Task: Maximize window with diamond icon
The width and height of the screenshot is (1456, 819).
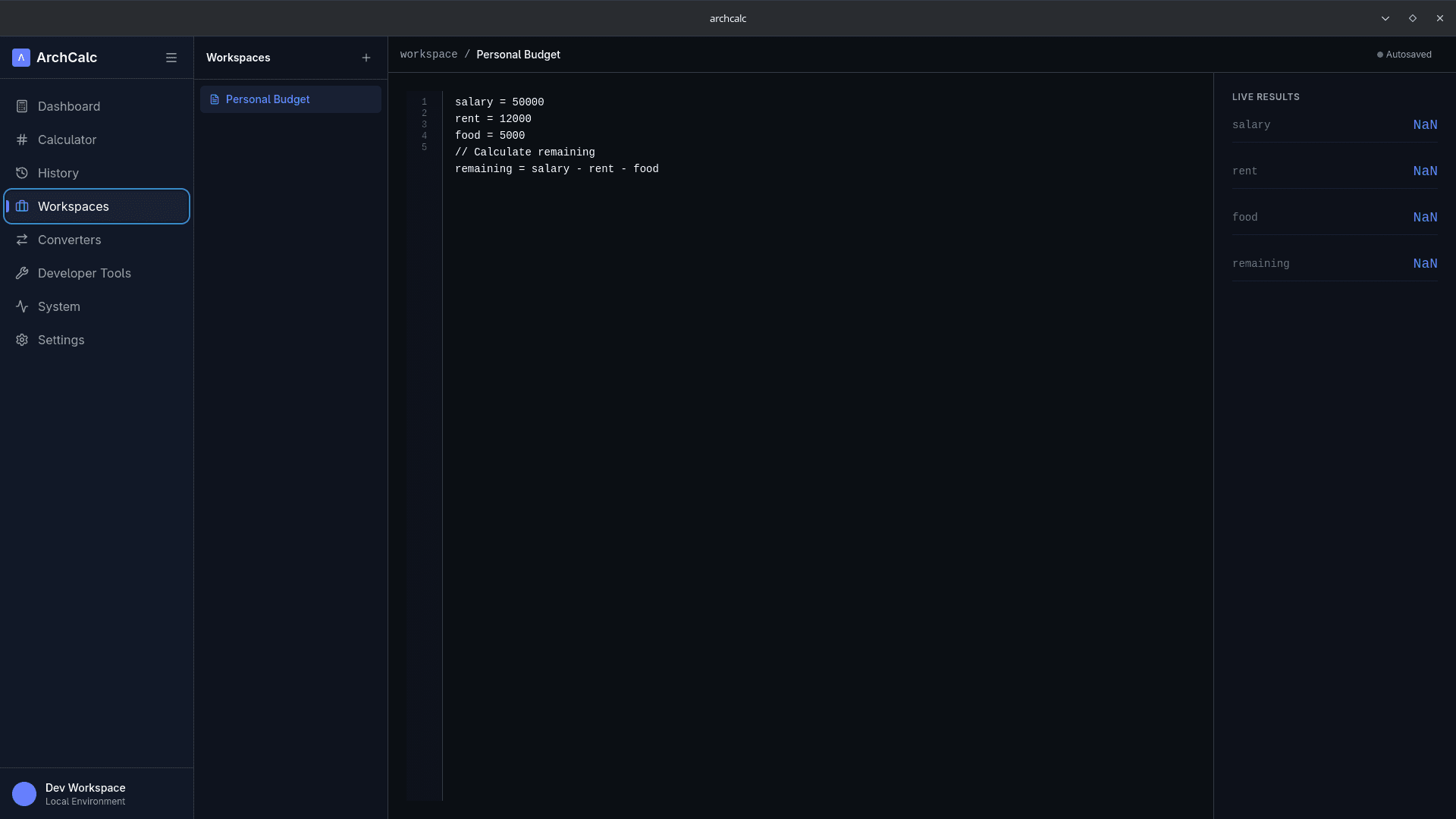Action: point(1413,18)
